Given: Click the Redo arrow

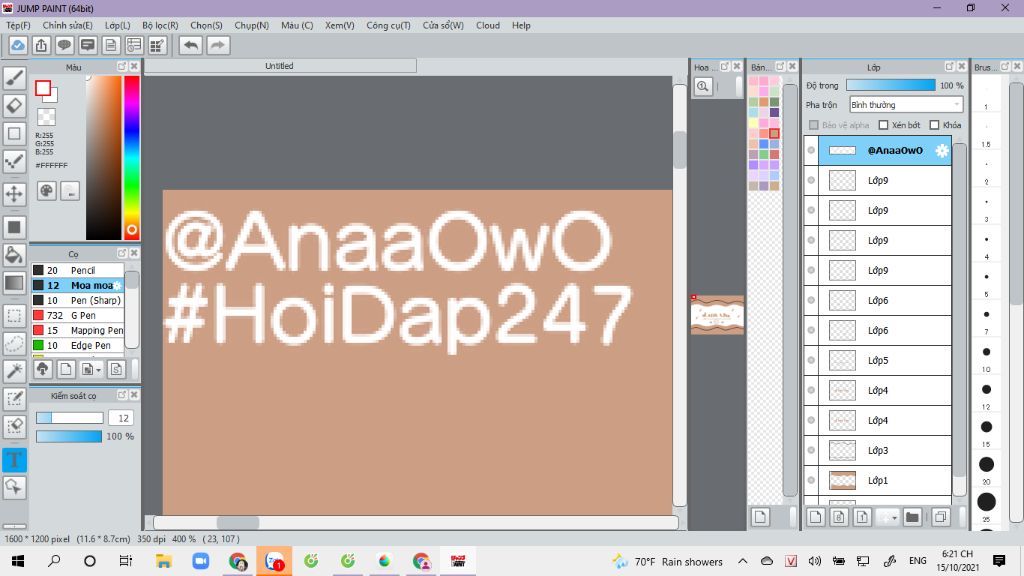Looking at the screenshot, I should click(x=218, y=45).
